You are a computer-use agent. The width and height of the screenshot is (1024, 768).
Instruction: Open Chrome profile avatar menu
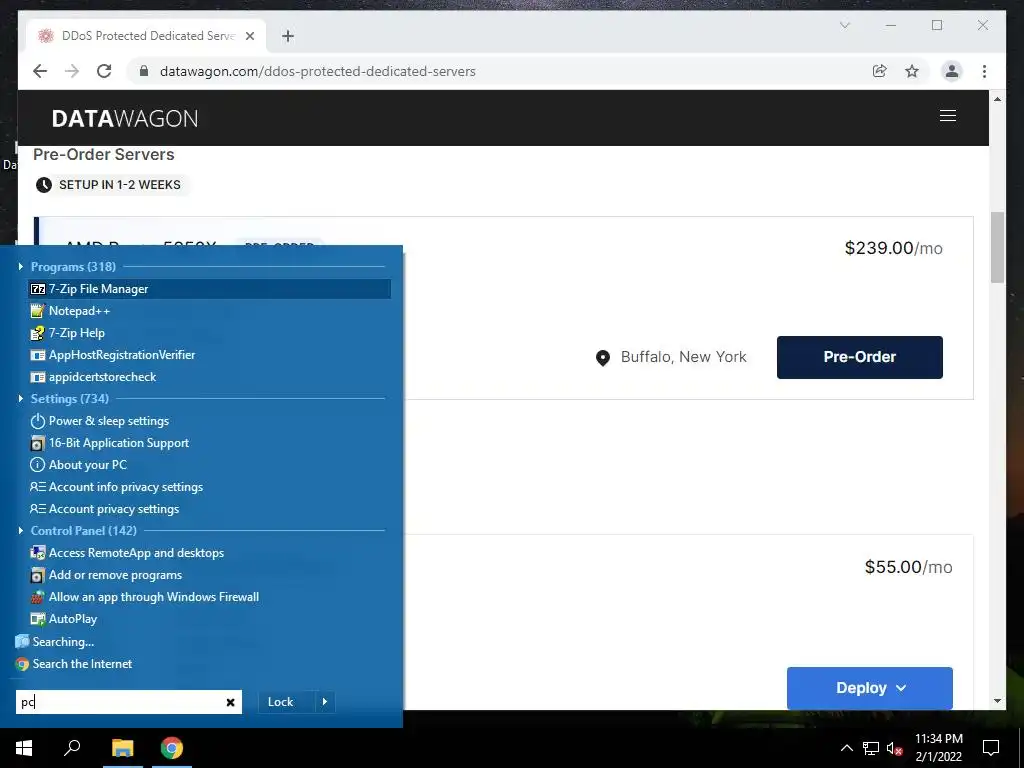952,71
